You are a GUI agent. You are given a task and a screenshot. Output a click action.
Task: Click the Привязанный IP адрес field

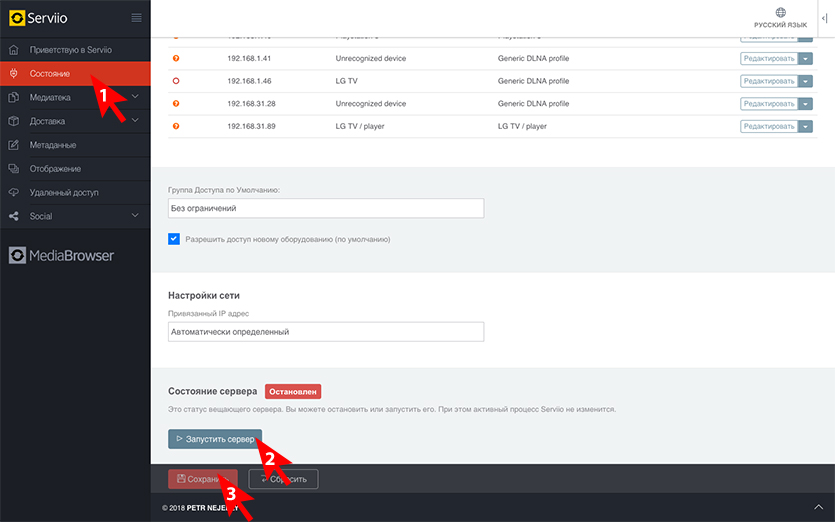point(326,332)
